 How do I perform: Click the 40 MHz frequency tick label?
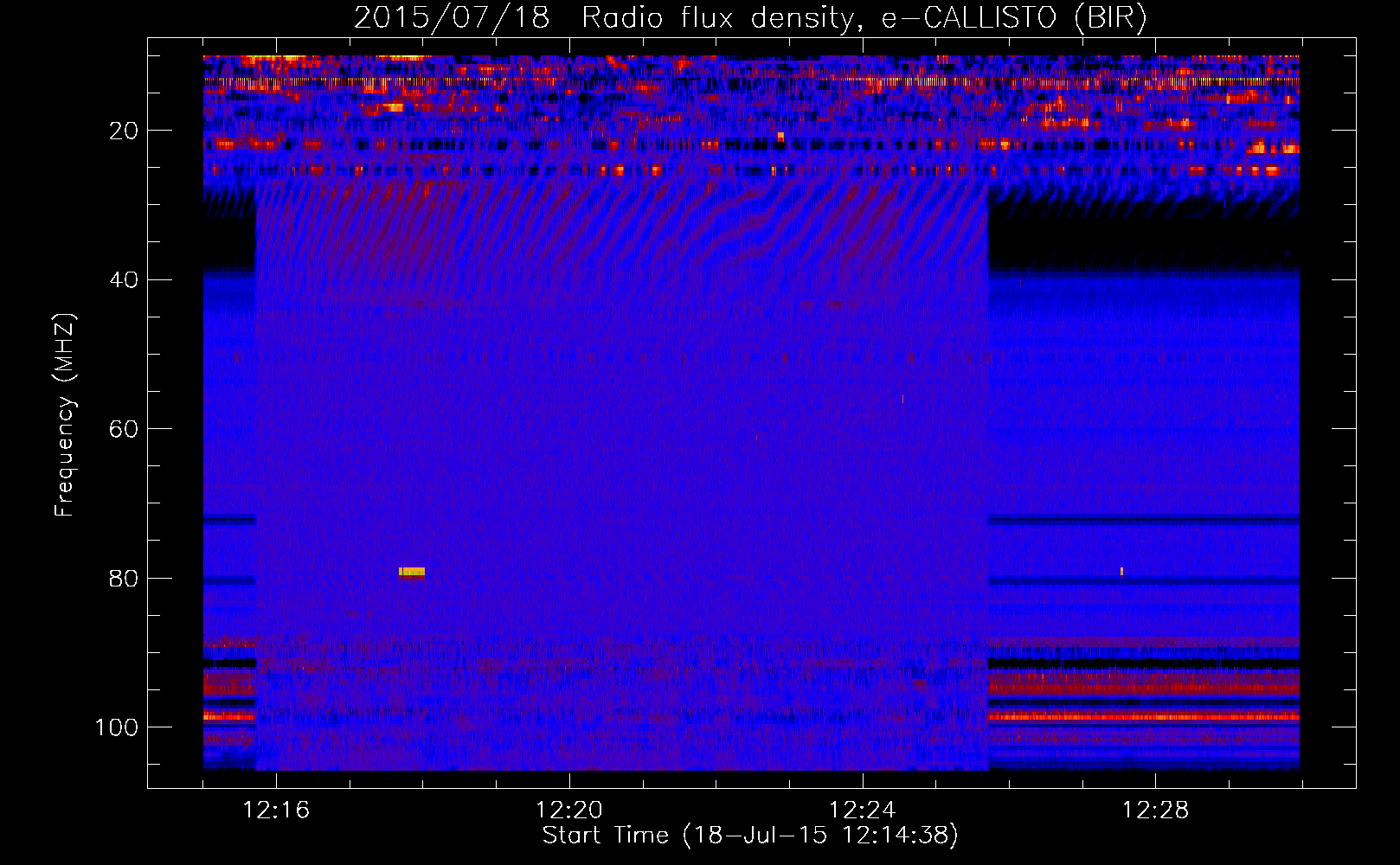pos(125,280)
